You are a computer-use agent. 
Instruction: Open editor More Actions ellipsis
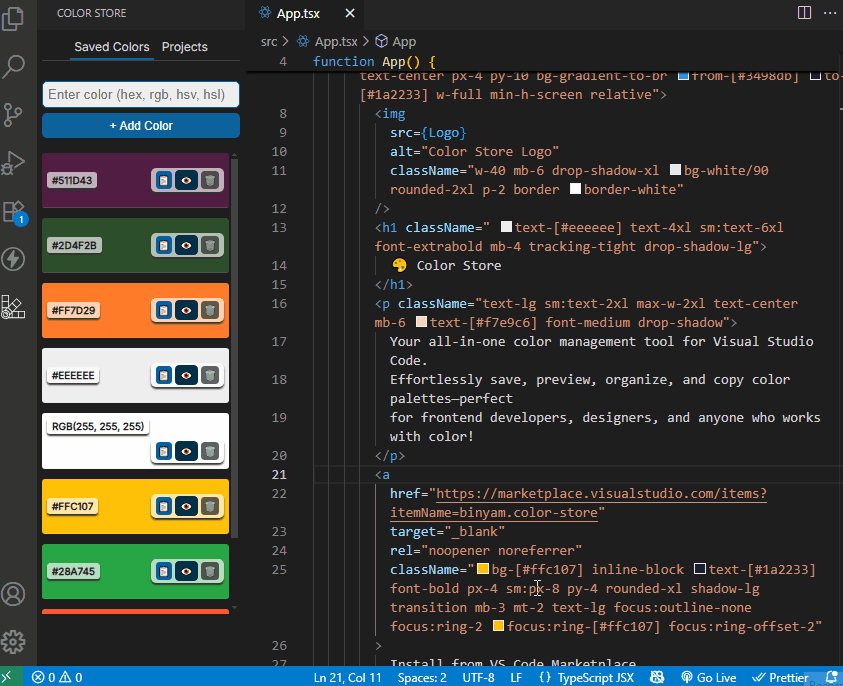coord(830,13)
